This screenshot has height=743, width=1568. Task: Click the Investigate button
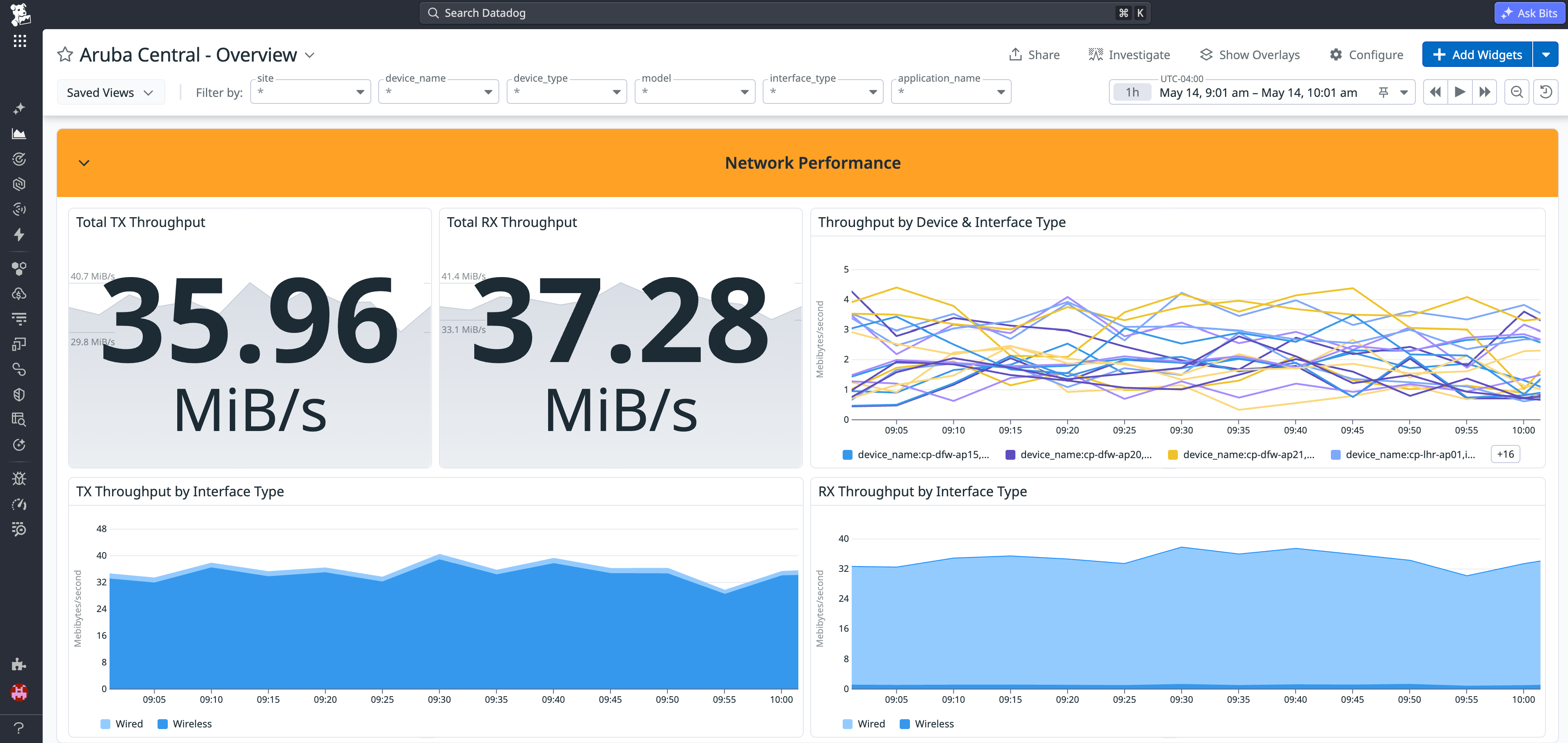click(1129, 55)
